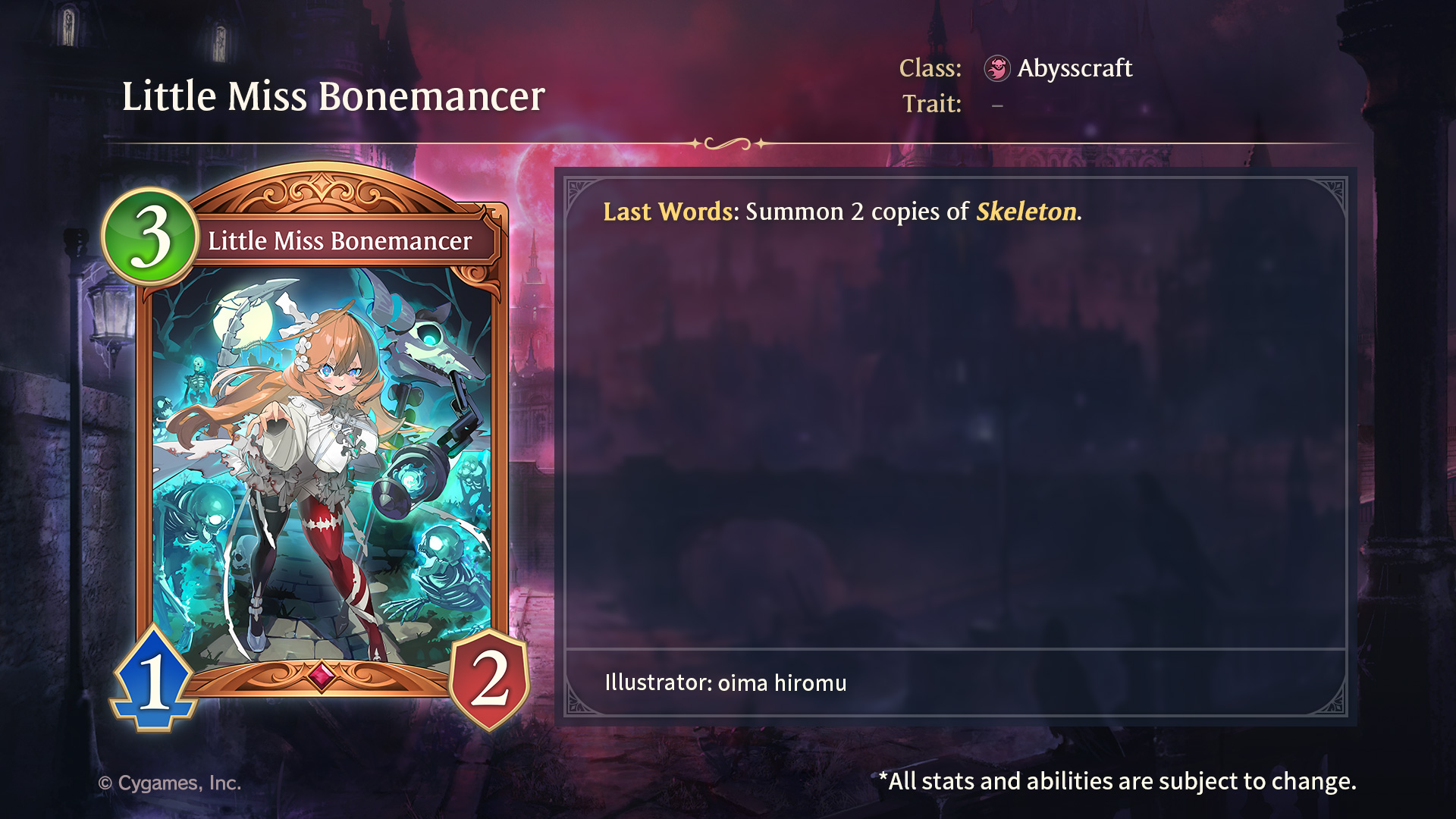Click the Illustrator: oima hiromu credit
Image resolution: width=1456 pixels, height=819 pixels.
726,682
